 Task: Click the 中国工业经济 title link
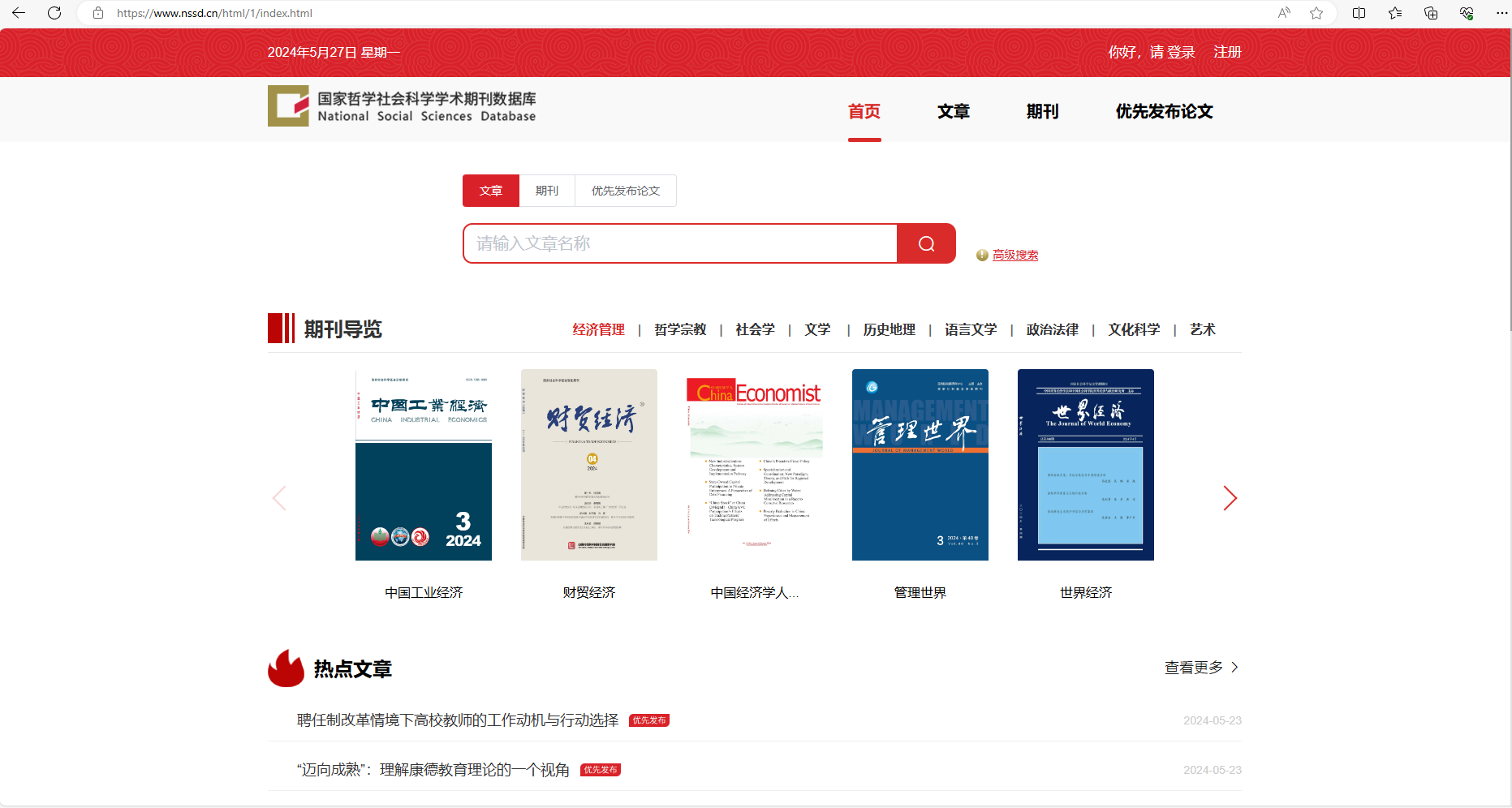coord(424,593)
